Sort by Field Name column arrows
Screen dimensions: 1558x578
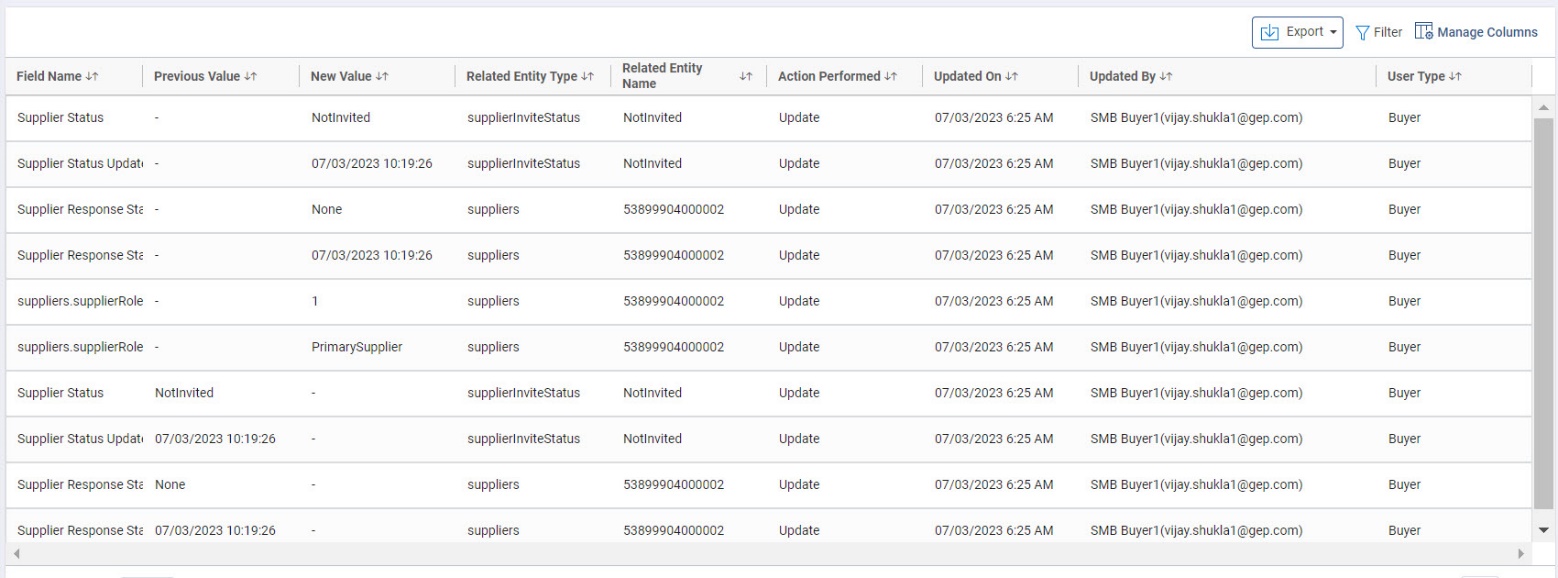95,77
